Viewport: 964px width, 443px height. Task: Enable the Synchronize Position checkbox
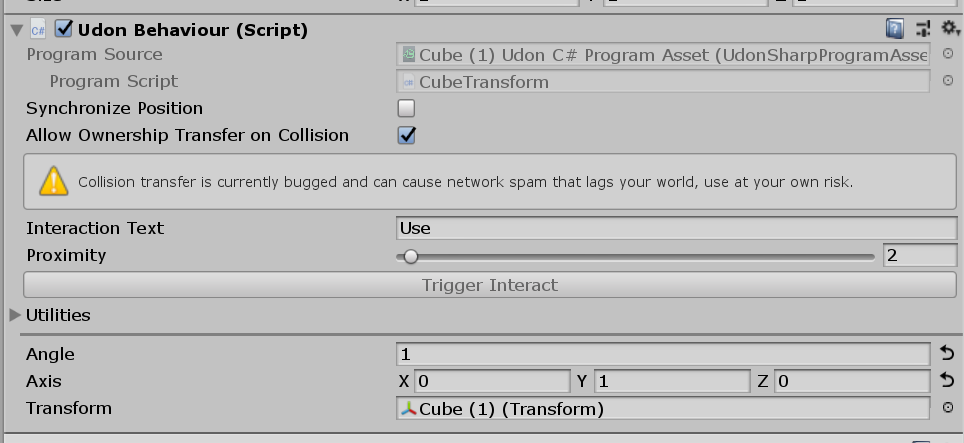coord(406,108)
